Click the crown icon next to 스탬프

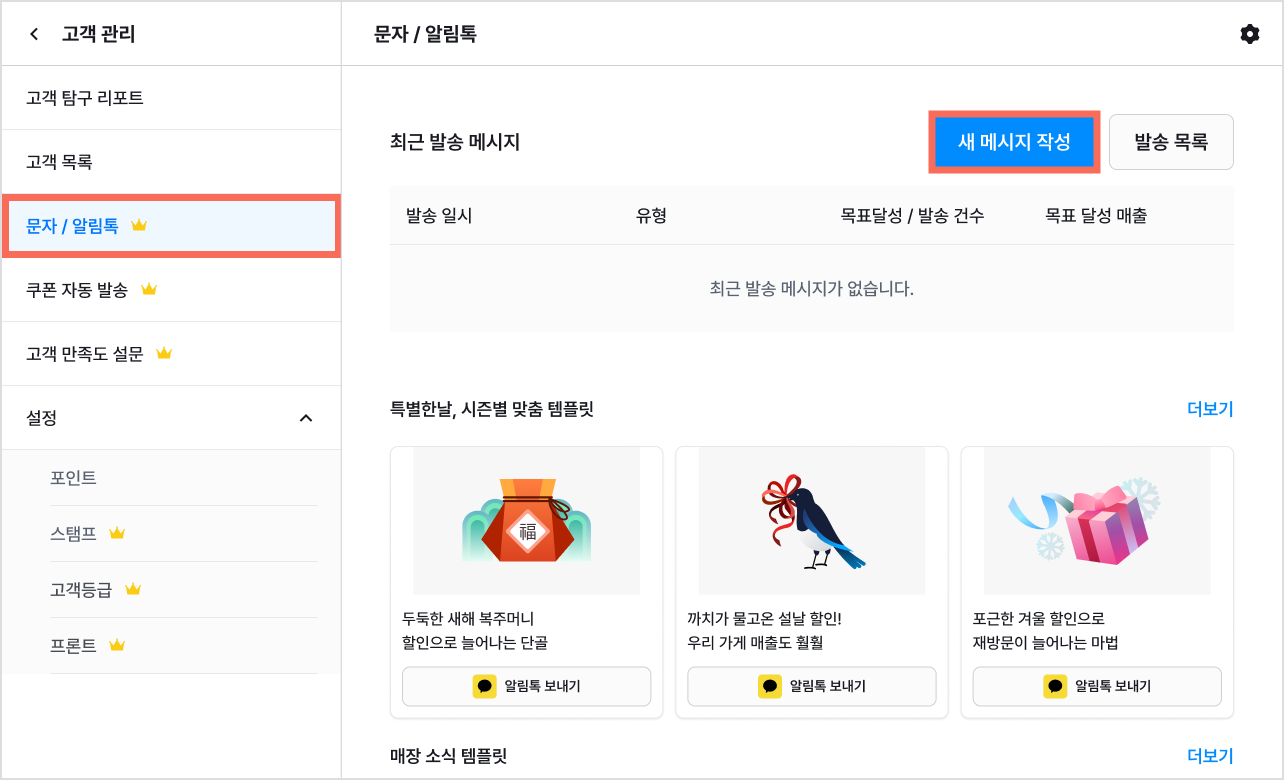[x=117, y=533]
